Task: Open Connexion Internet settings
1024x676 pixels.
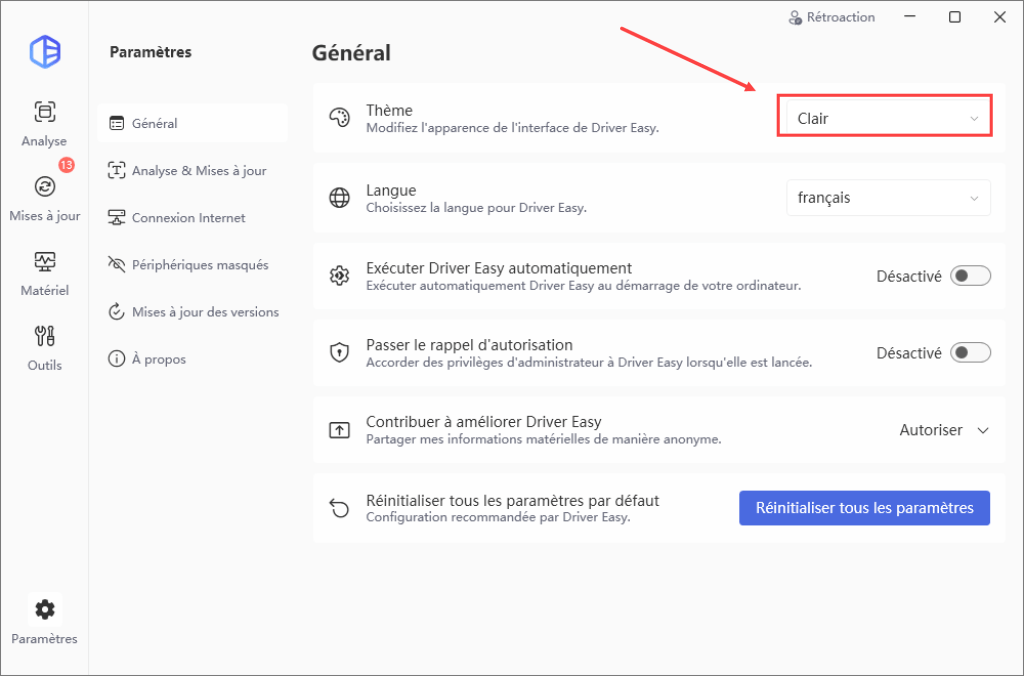Action: [193, 217]
